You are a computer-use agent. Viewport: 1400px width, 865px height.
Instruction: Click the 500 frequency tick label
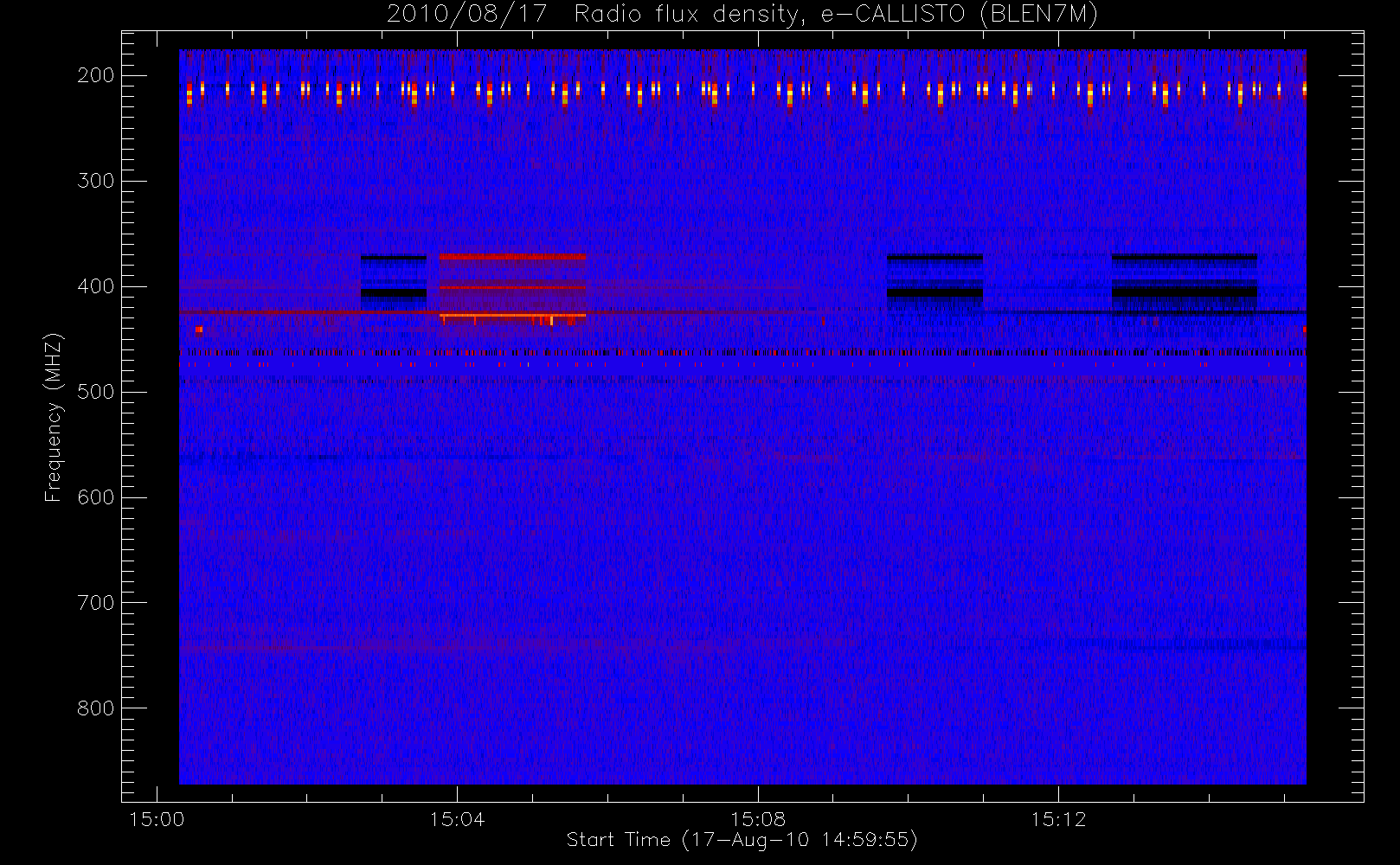pyautogui.click(x=95, y=392)
